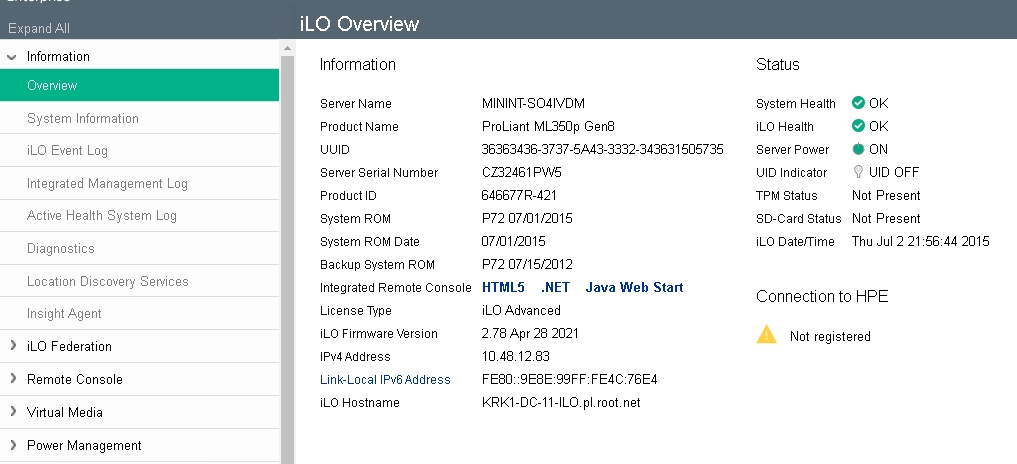
Task: Click the iLO Health OK checkmark icon
Action: 858,125
